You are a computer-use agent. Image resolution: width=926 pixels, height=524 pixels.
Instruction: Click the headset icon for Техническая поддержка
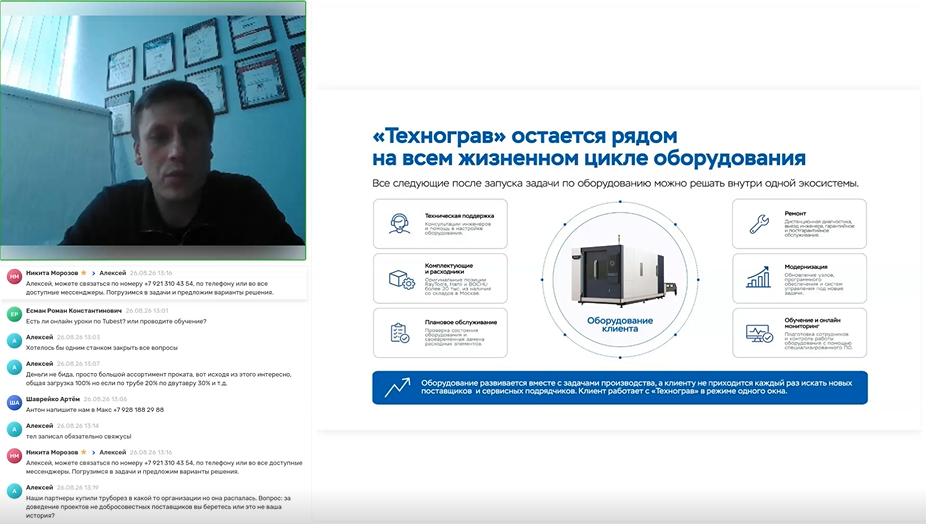[x=400, y=223]
